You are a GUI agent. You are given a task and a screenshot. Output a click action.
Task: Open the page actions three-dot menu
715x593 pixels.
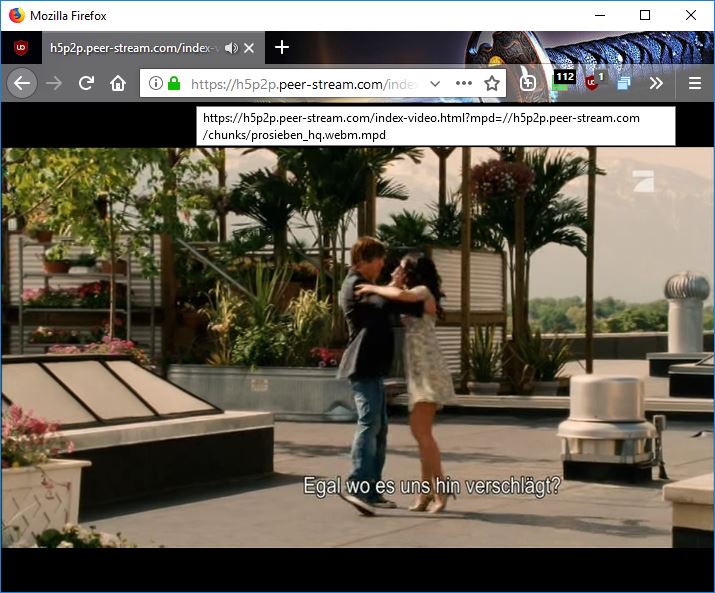click(x=463, y=83)
